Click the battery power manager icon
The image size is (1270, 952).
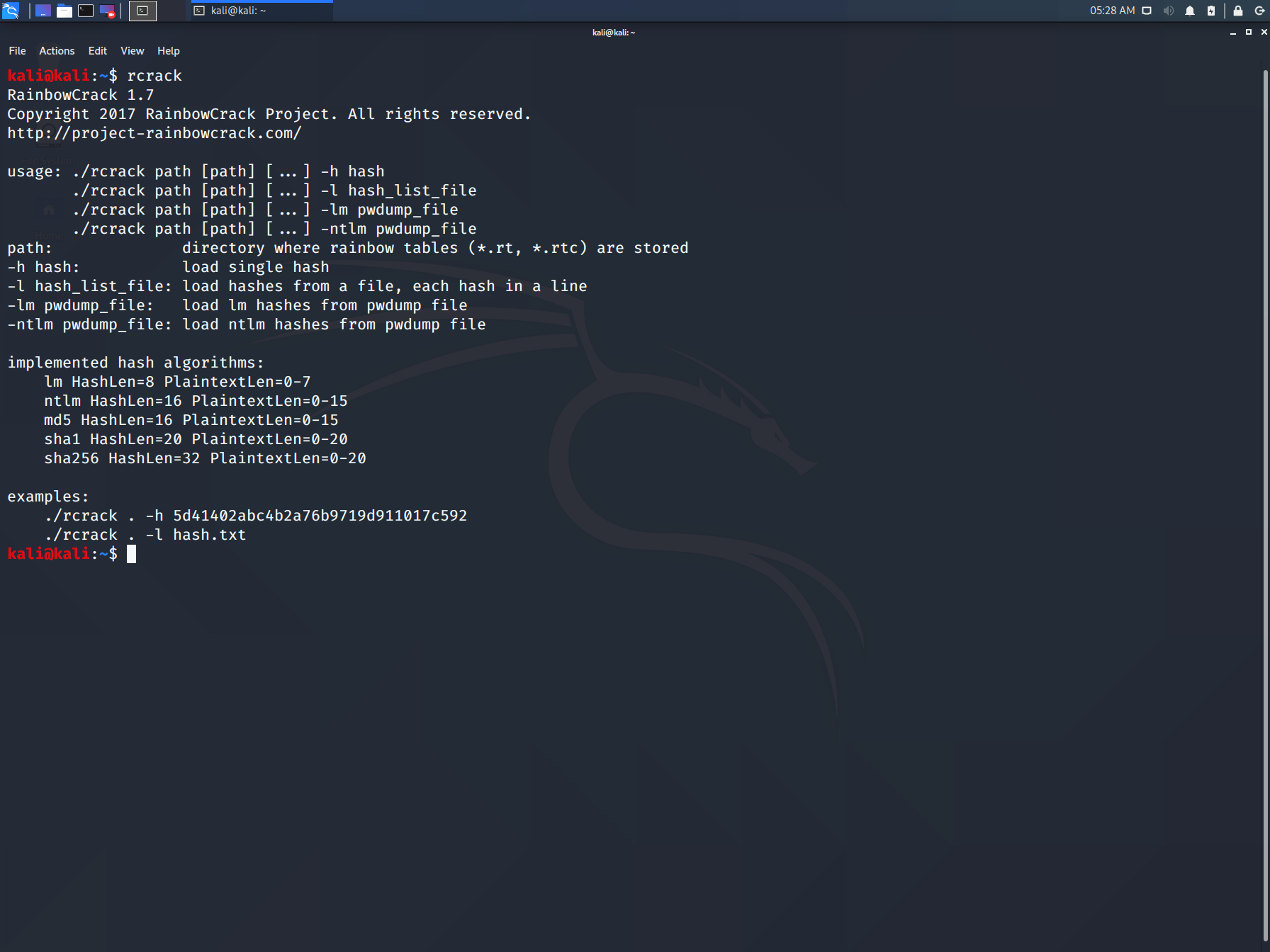(x=1211, y=11)
